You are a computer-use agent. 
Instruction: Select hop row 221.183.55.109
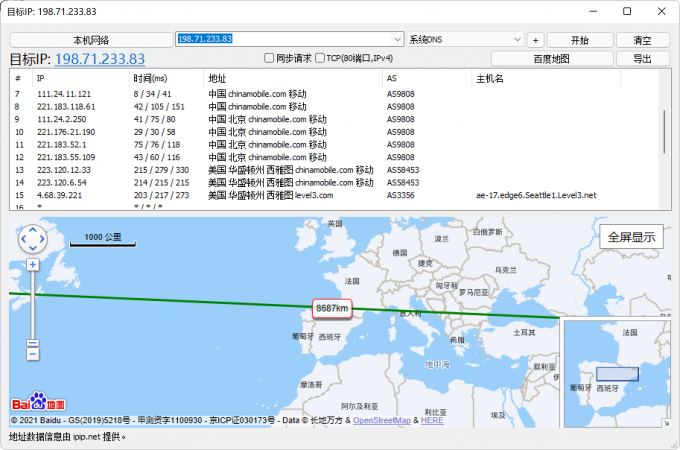click(334, 157)
